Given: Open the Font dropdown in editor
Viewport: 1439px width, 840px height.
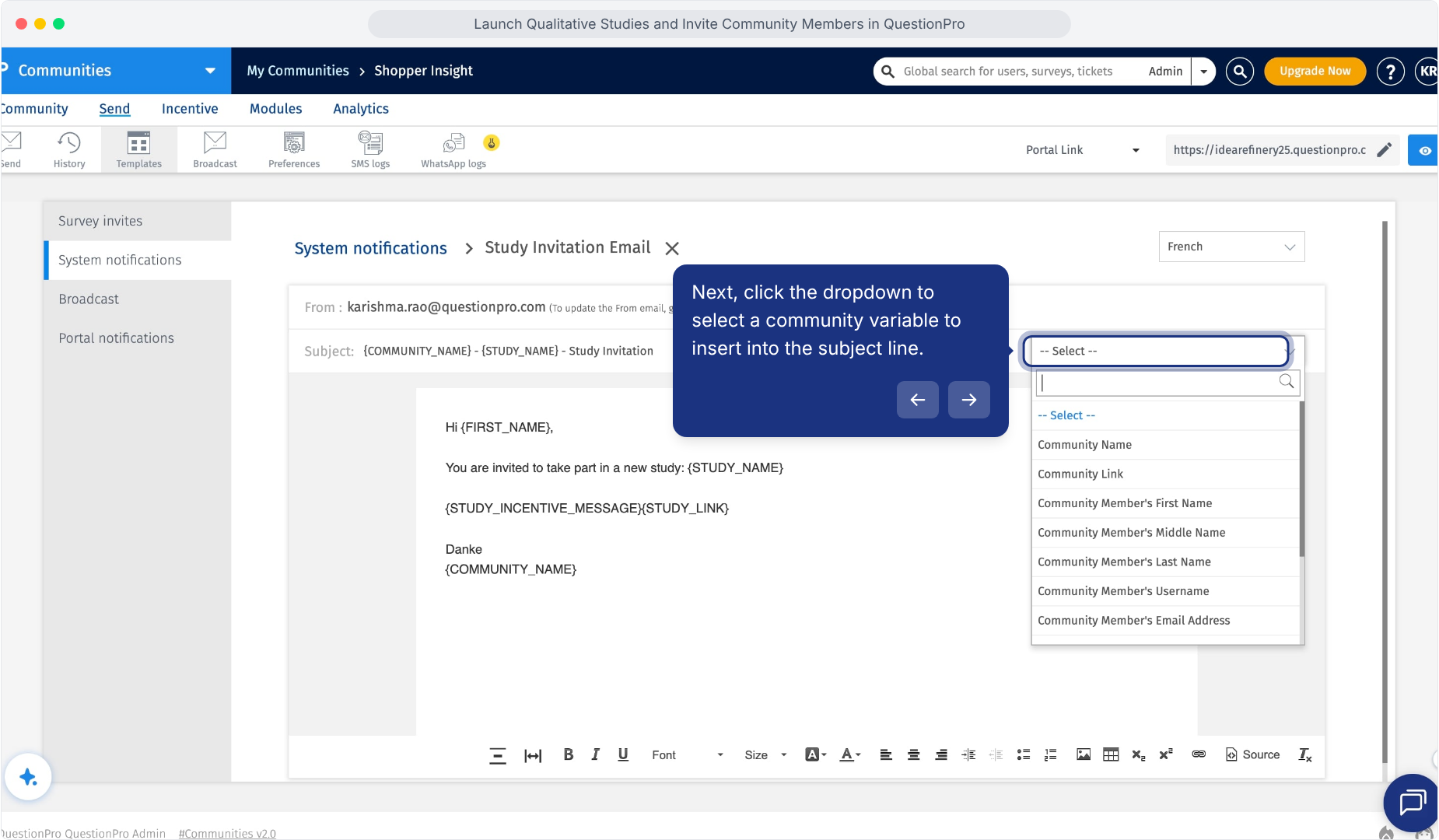Looking at the screenshot, I should [688, 754].
